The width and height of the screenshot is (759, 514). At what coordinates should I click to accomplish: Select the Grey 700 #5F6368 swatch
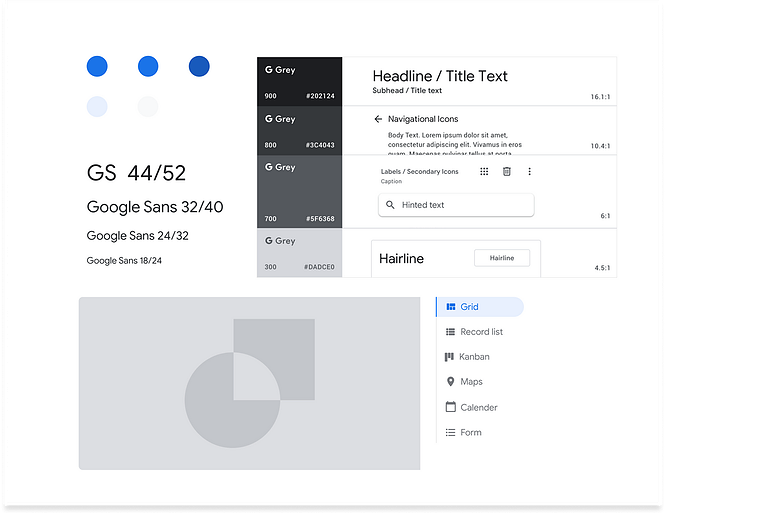tap(300, 192)
